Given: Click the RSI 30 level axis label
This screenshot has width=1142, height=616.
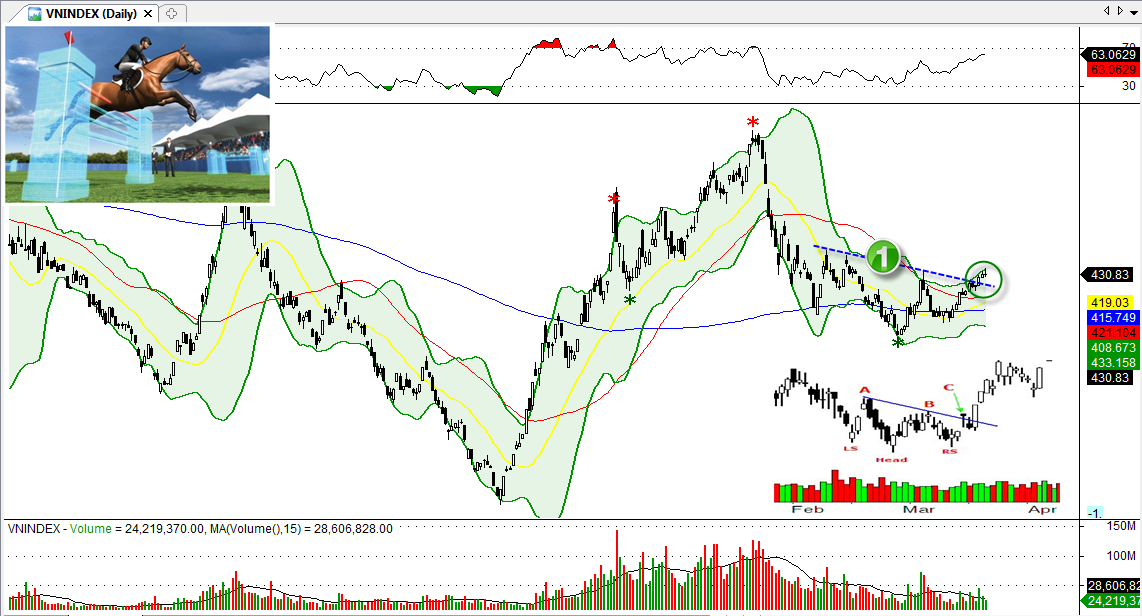Looking at the screenshot, I should point(1128,86).
